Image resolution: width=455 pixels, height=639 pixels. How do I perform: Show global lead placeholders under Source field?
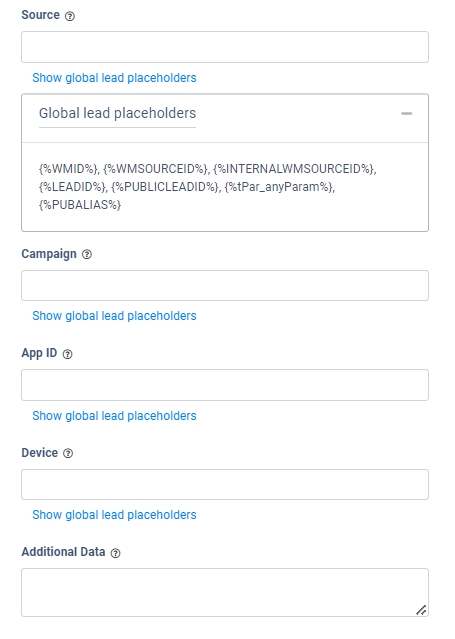pos(114,78)
